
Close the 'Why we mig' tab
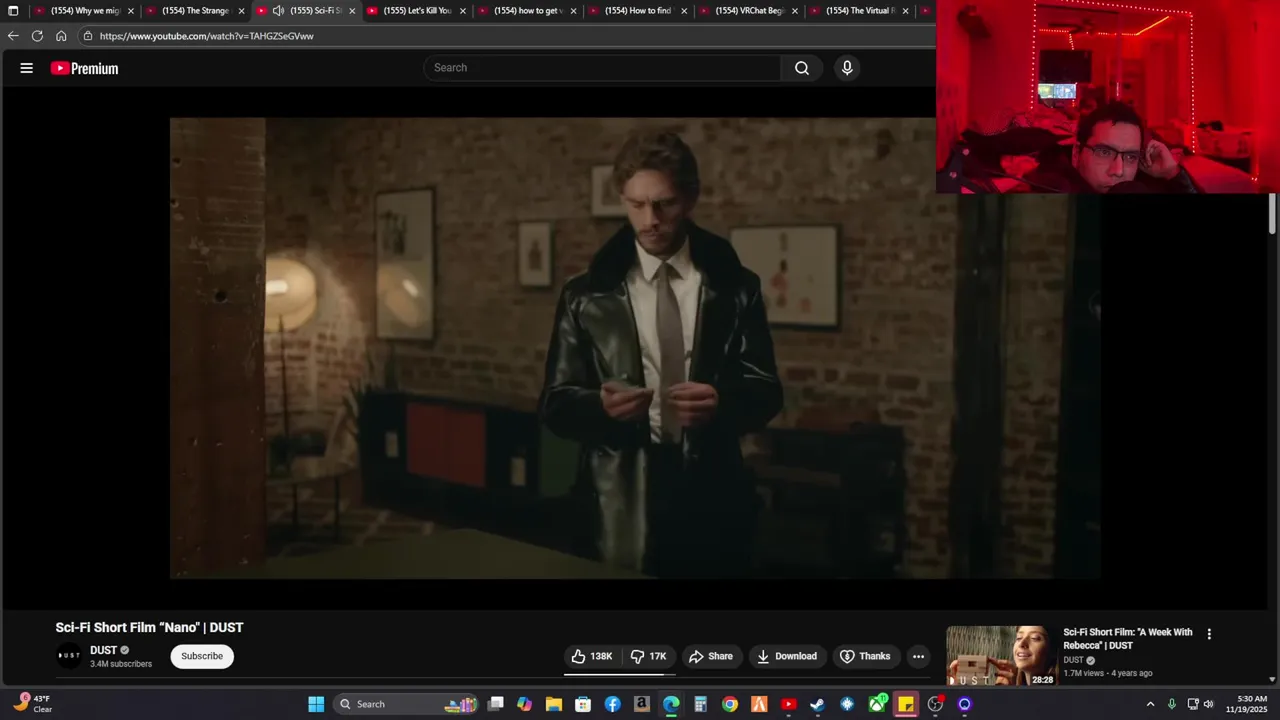(130, 11)
